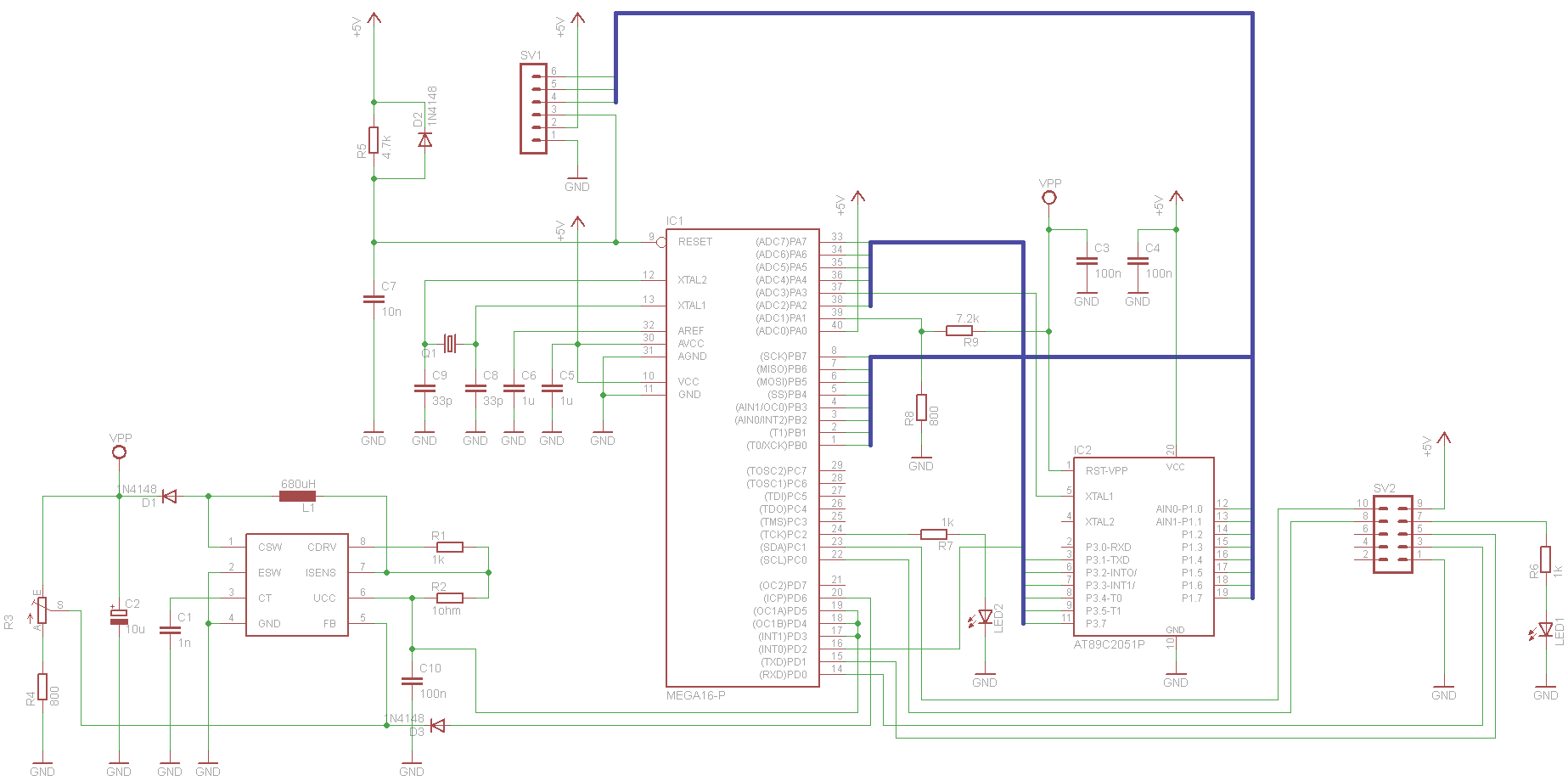Click the 680uH value label

tap(298, 484)
